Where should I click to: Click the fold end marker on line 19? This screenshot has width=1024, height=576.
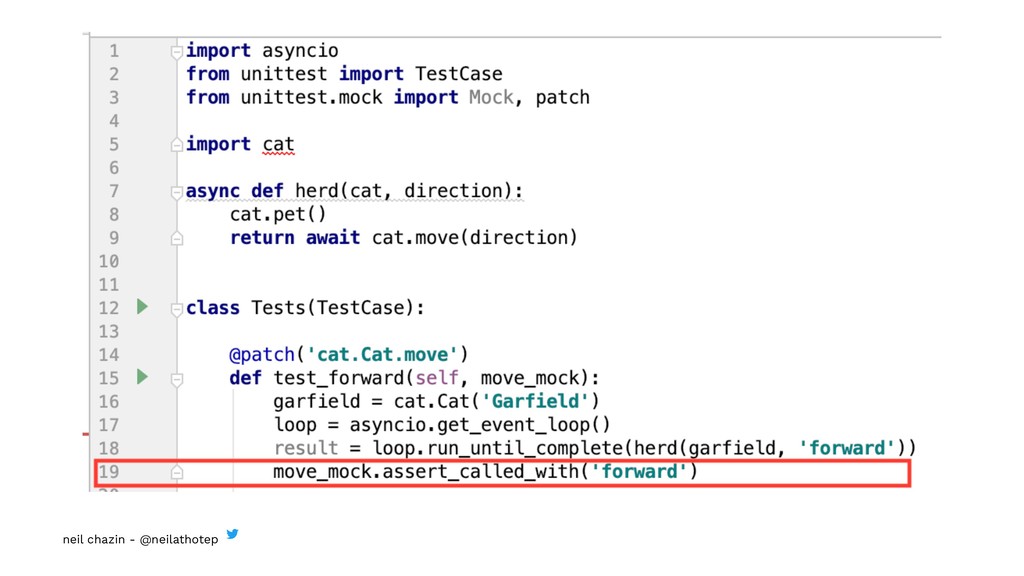click(x=177, y=472)
